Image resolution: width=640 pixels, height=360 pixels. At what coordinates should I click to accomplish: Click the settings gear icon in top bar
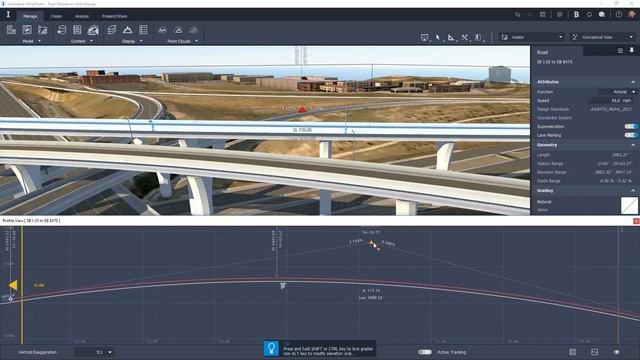tap(560, 15)
